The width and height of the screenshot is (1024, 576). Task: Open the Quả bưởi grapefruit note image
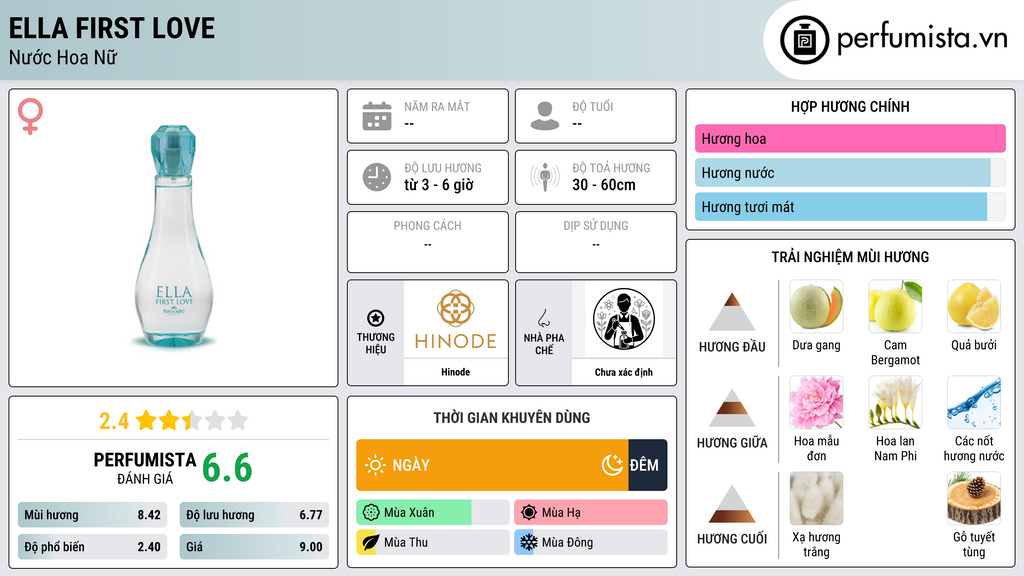pyautogui.click(x=974, y=306)
